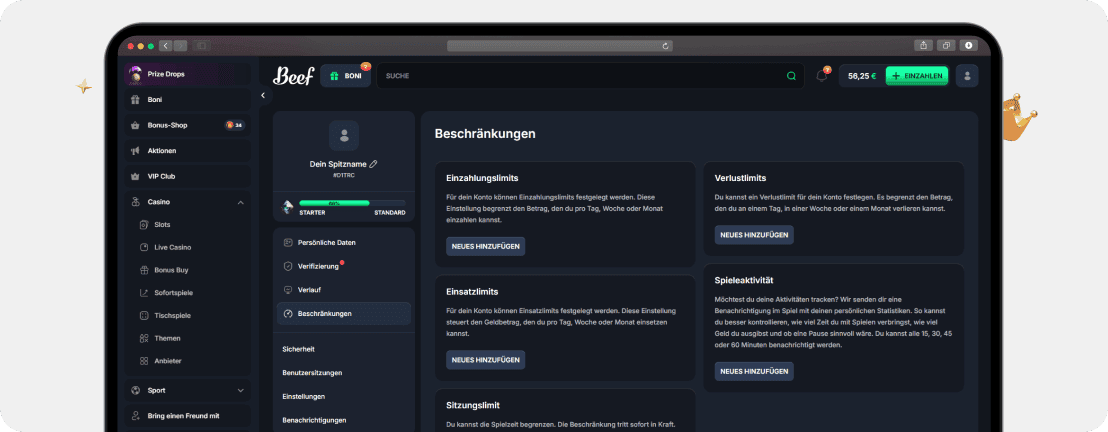1108x432 pixels.
Task: Collapse the Casino section chevron
Action: tap(240, 202)
